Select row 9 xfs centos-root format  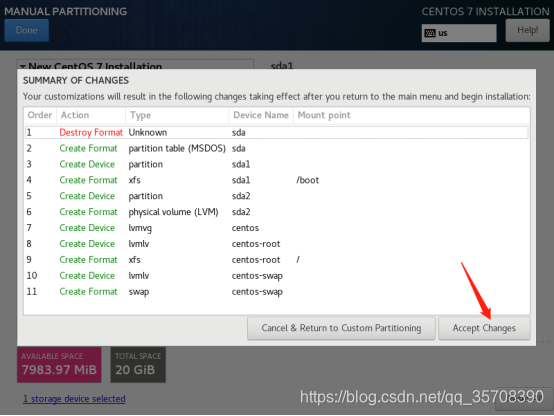(277, 260)
